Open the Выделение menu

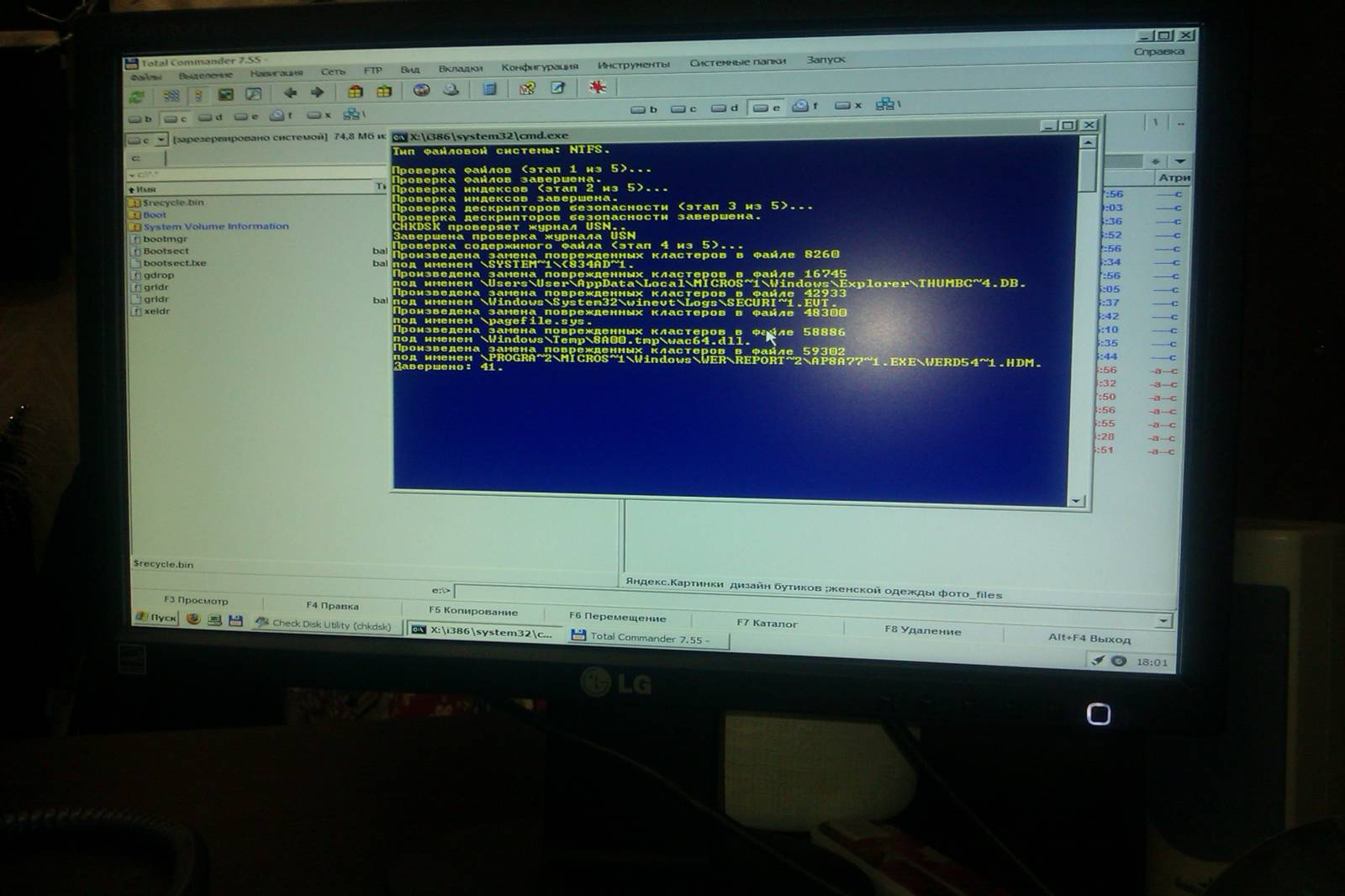204,75
